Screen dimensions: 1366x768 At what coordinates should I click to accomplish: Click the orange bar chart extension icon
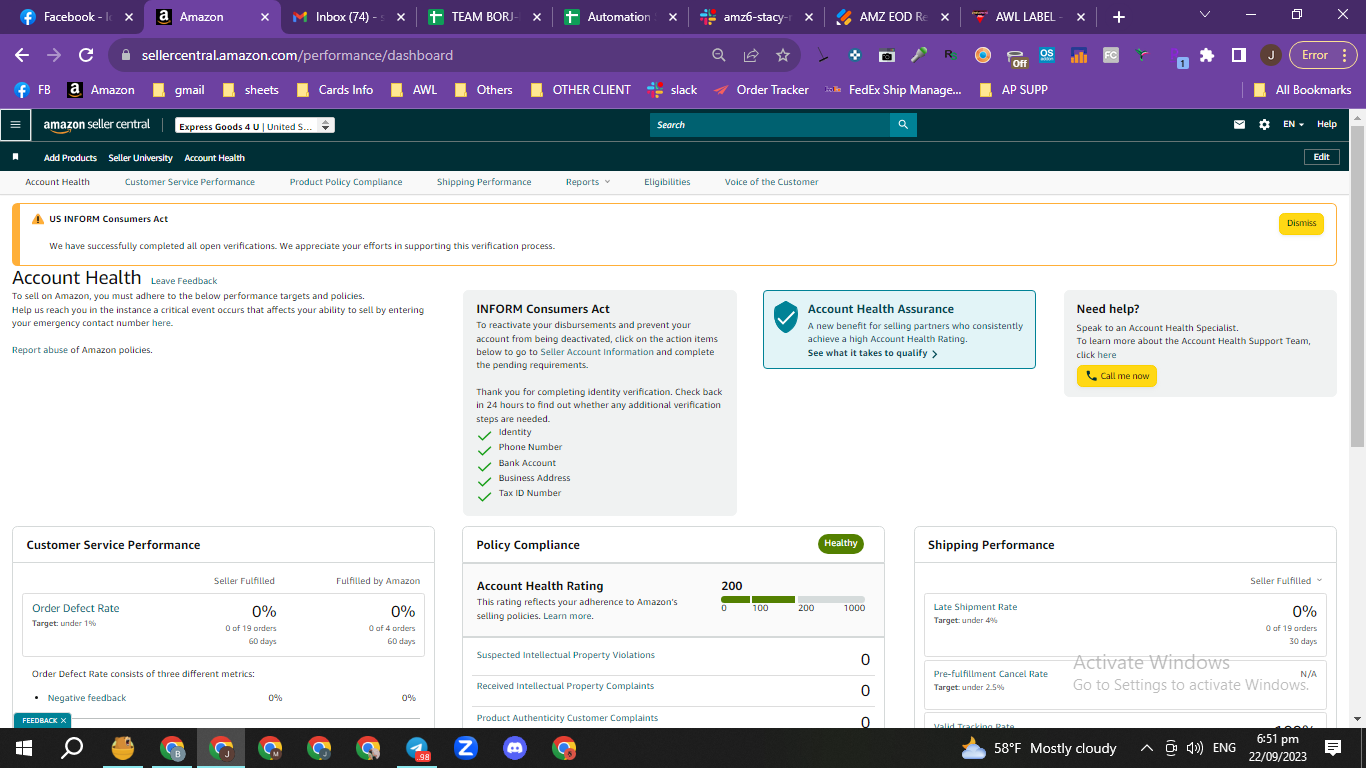pyautogui.click(x=1079, y=55)
